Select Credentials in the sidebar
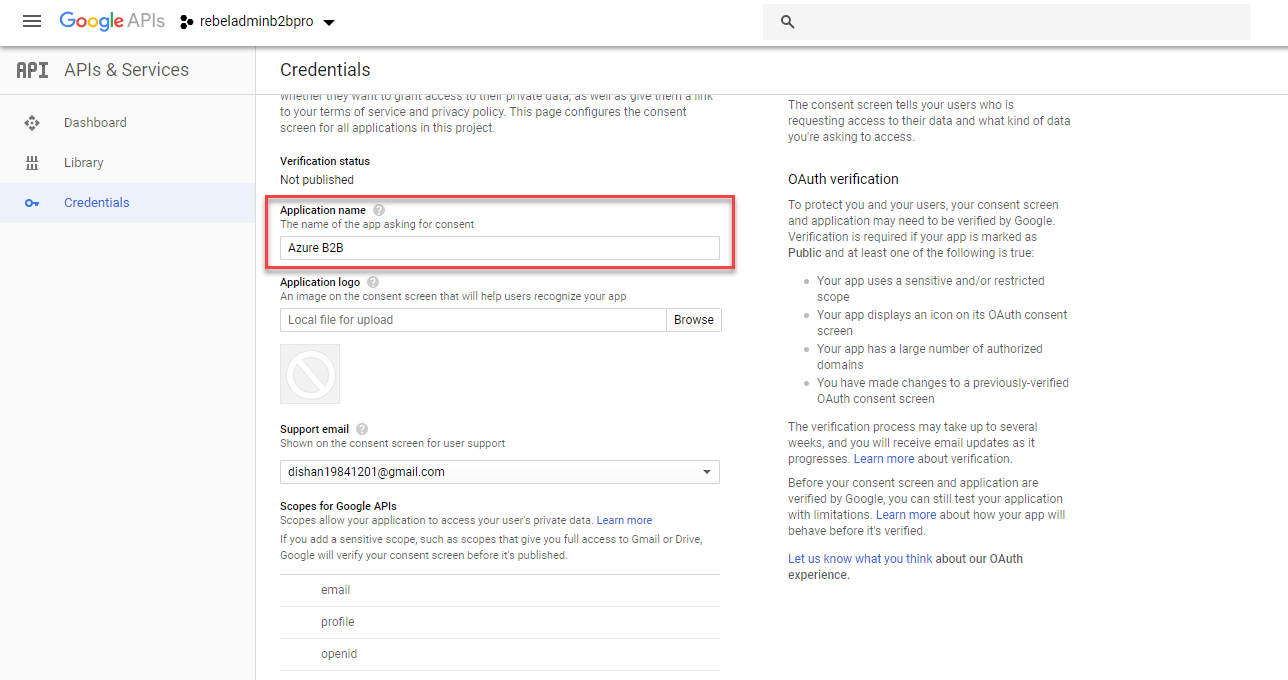Viewport: 1288px width, 680px height. click(x=97, y=203)
